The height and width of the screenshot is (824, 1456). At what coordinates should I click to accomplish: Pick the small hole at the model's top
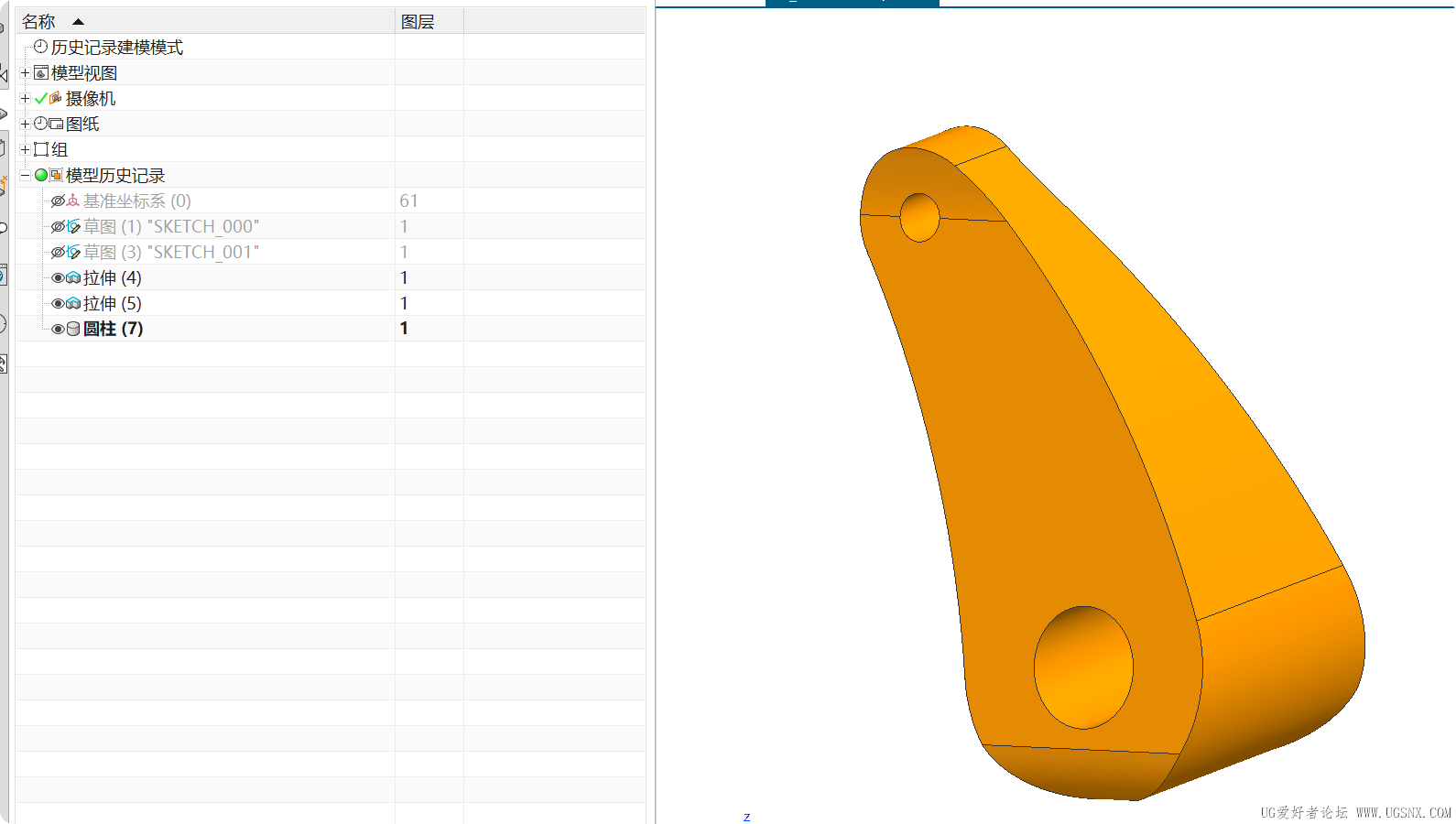click(920, 217)
